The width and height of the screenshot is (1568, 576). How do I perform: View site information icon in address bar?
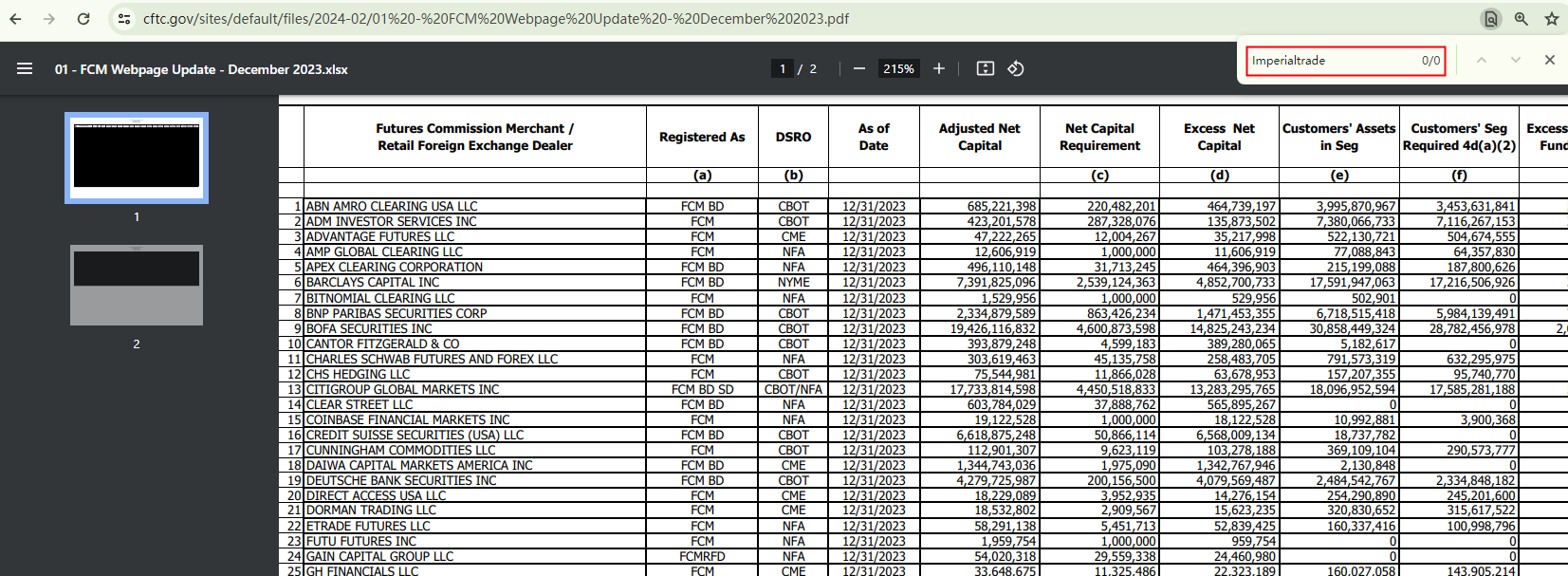coord(124,19)
